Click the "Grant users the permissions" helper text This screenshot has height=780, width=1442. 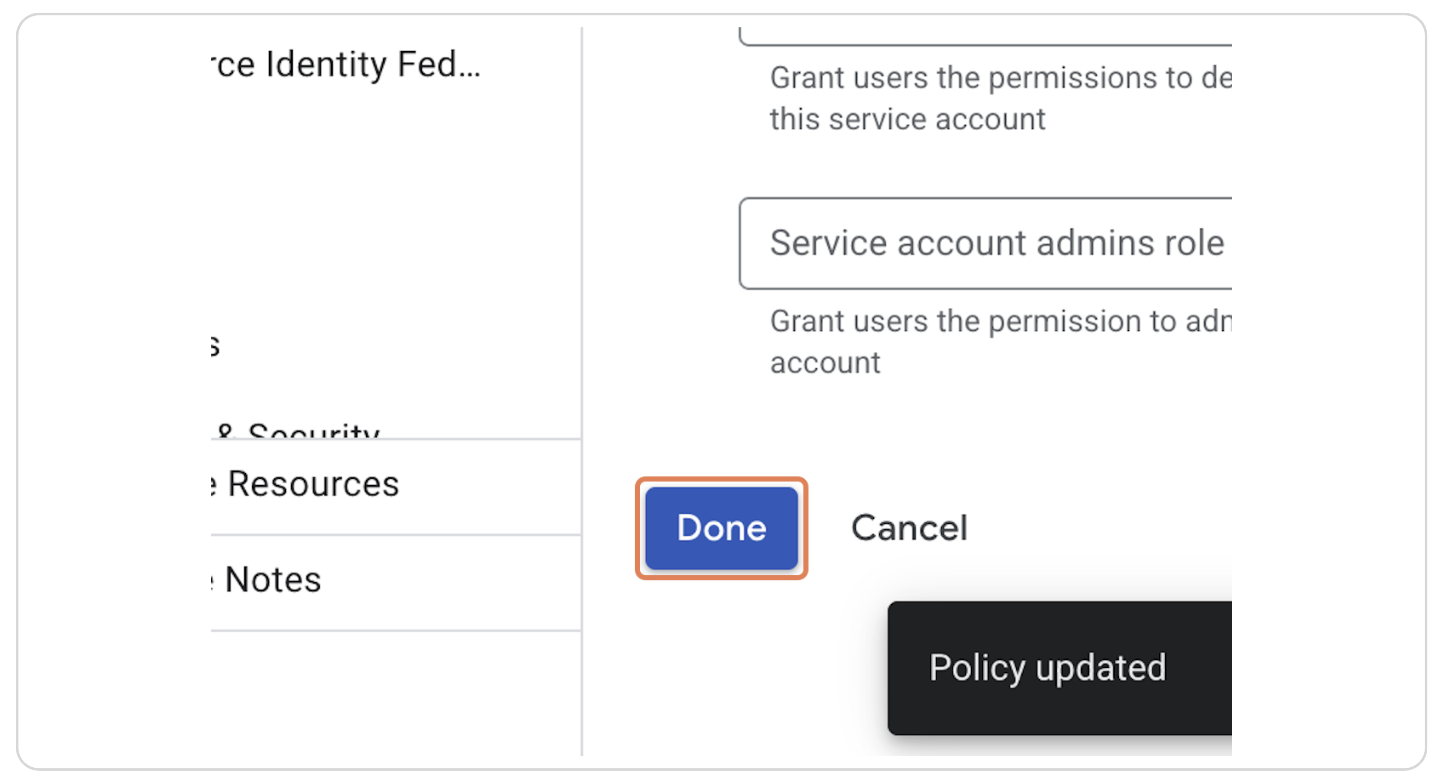[x=1000, y=78]
